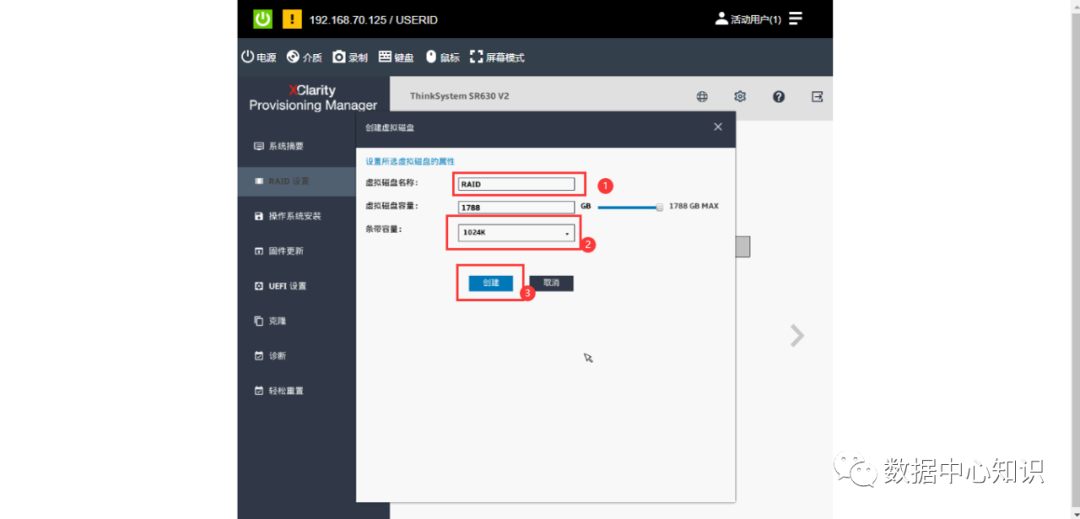The image size is (1080, 519).
Task: Click the green power status icon
Action: tap(262, 19)
